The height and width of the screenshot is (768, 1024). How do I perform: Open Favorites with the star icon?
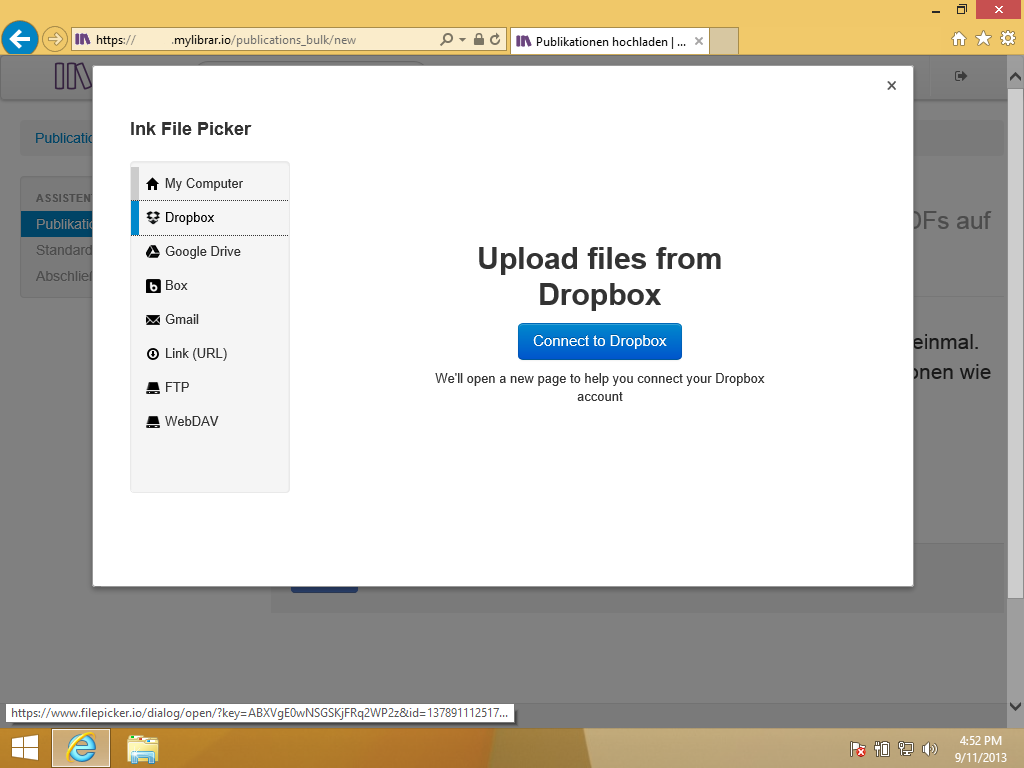coord(983,39)
